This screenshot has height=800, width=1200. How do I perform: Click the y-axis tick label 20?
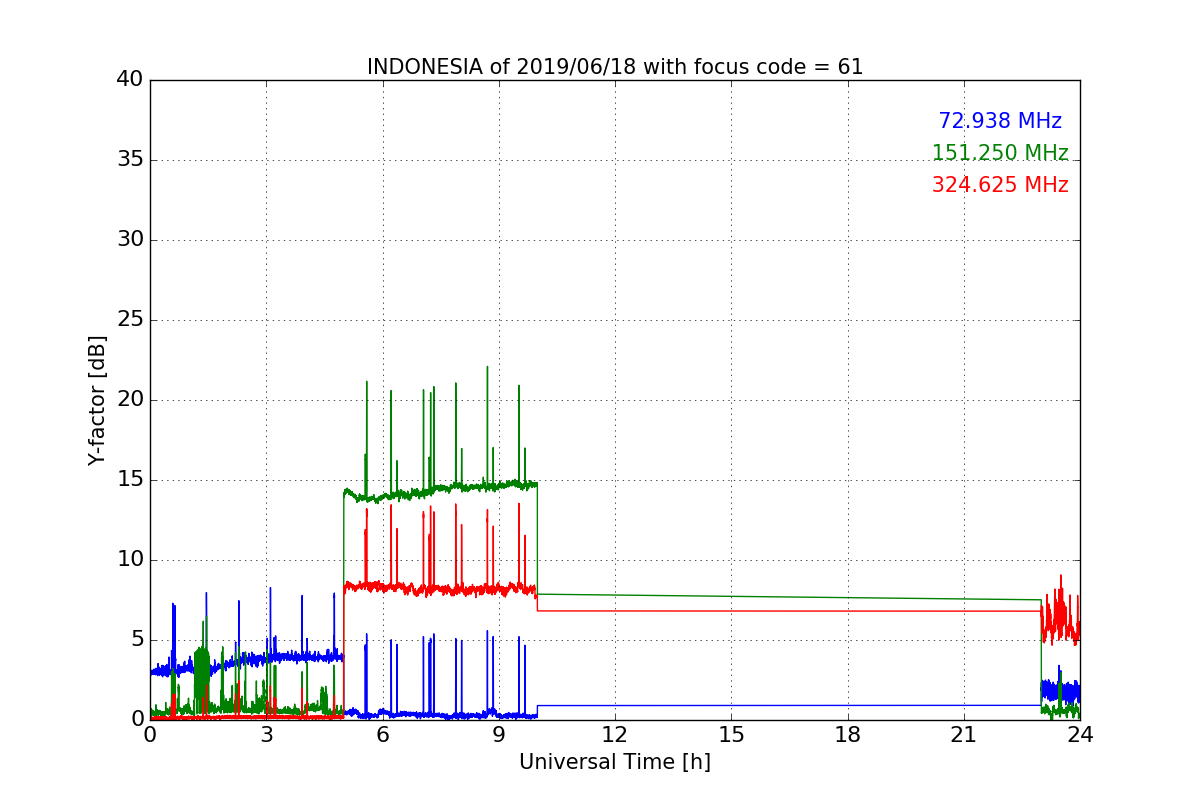[129, 400]
